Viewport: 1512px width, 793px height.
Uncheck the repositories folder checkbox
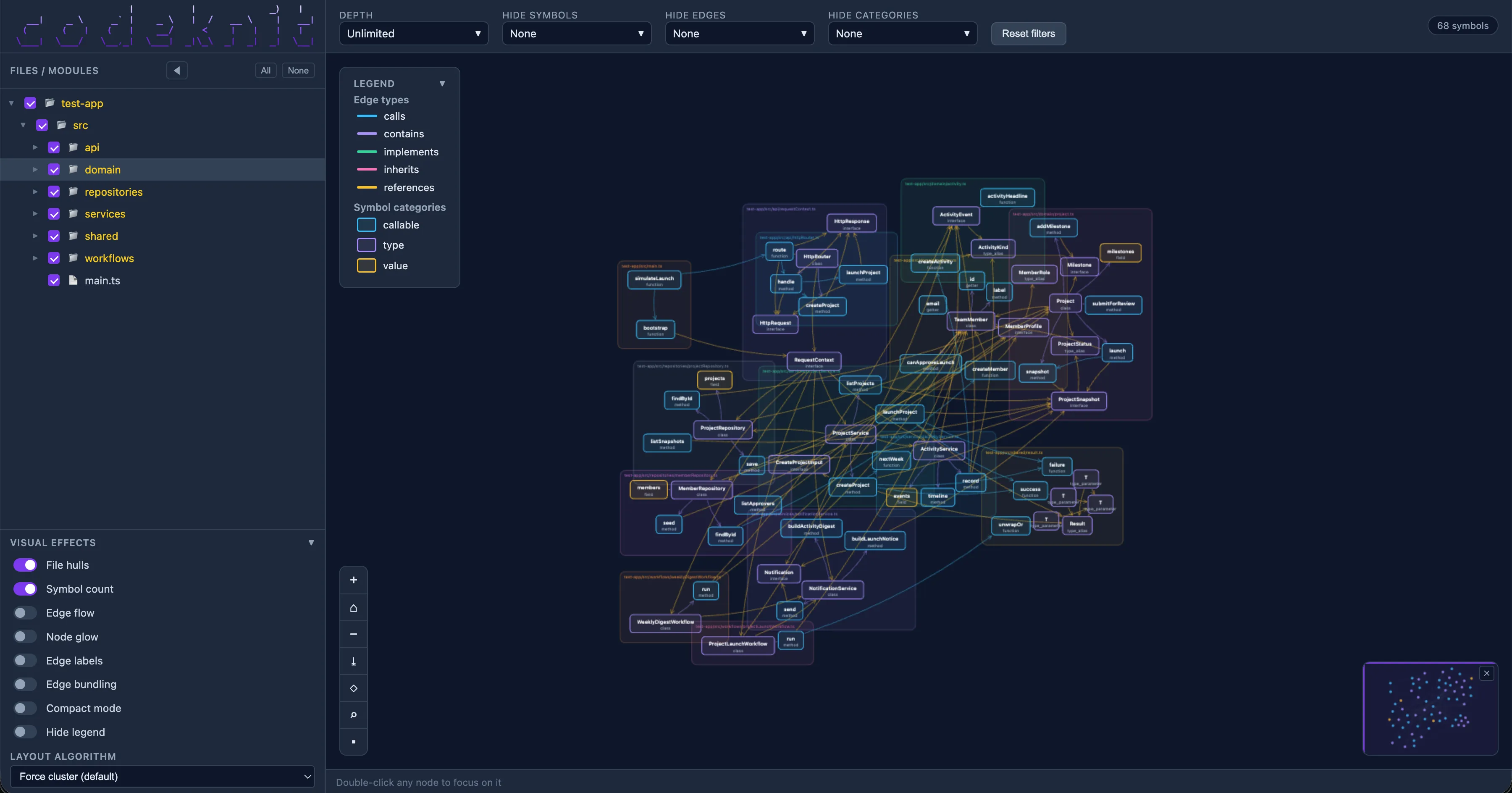point(54,192)
